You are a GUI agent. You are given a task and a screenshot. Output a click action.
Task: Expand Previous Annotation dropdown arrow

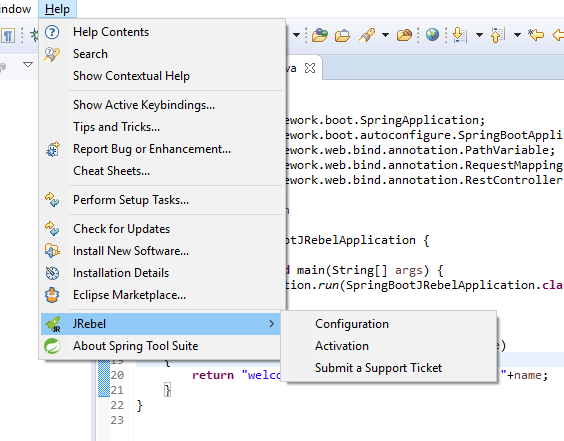tap(517, 35)
